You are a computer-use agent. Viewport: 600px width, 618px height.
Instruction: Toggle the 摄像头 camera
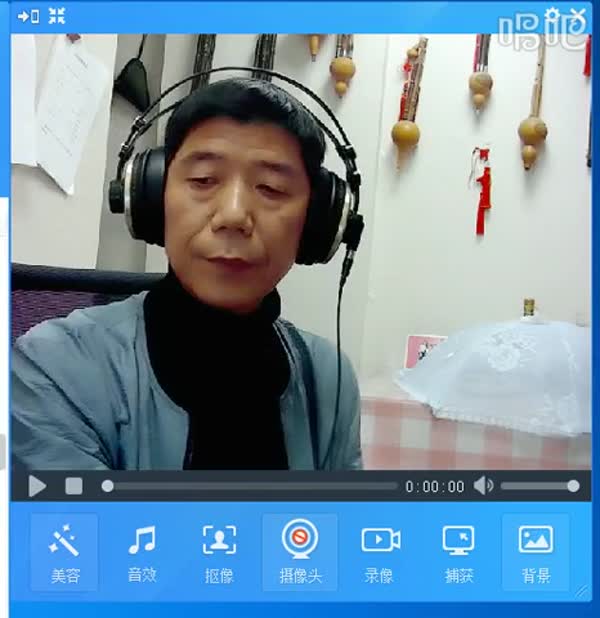click(299, 551)
